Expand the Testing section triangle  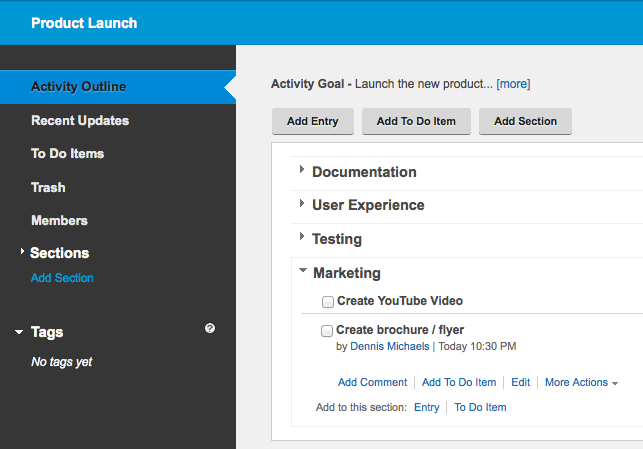pyautogui.click(x=302, y=236)
